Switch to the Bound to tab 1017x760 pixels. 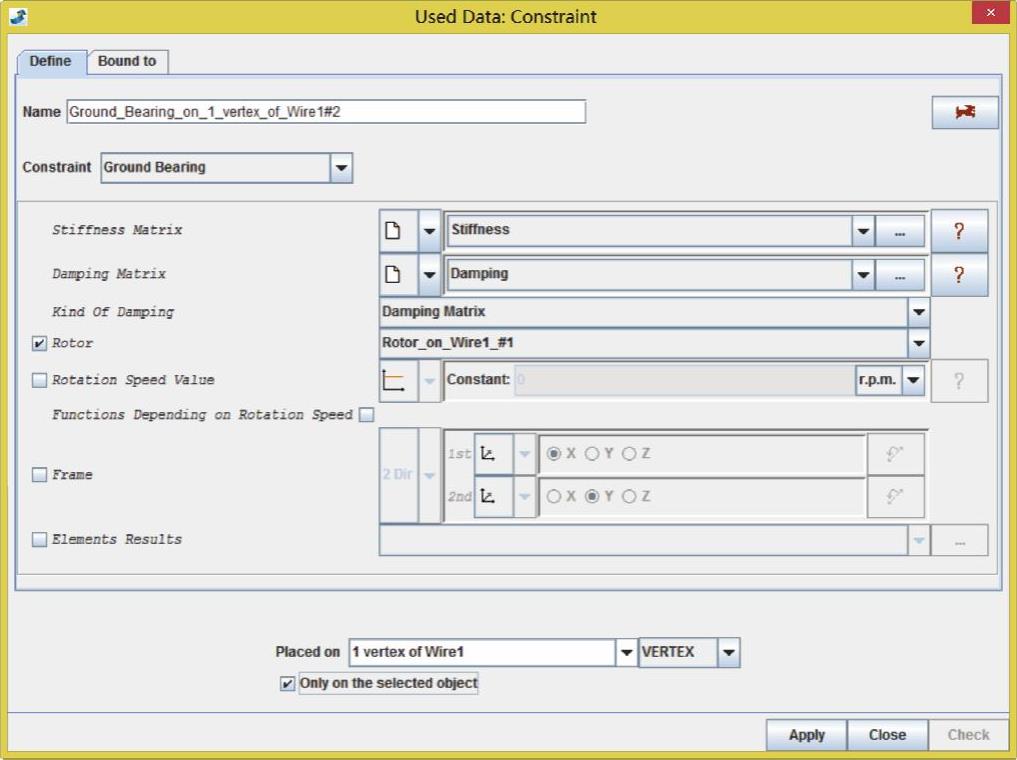(127, 61)
